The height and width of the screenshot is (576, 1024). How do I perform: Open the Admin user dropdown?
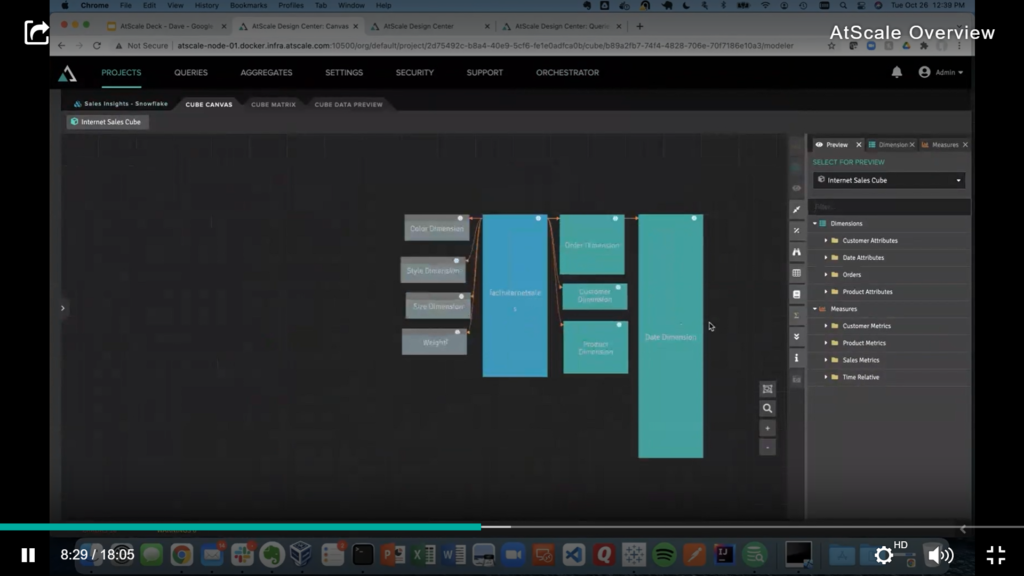(x=941, y=72)
